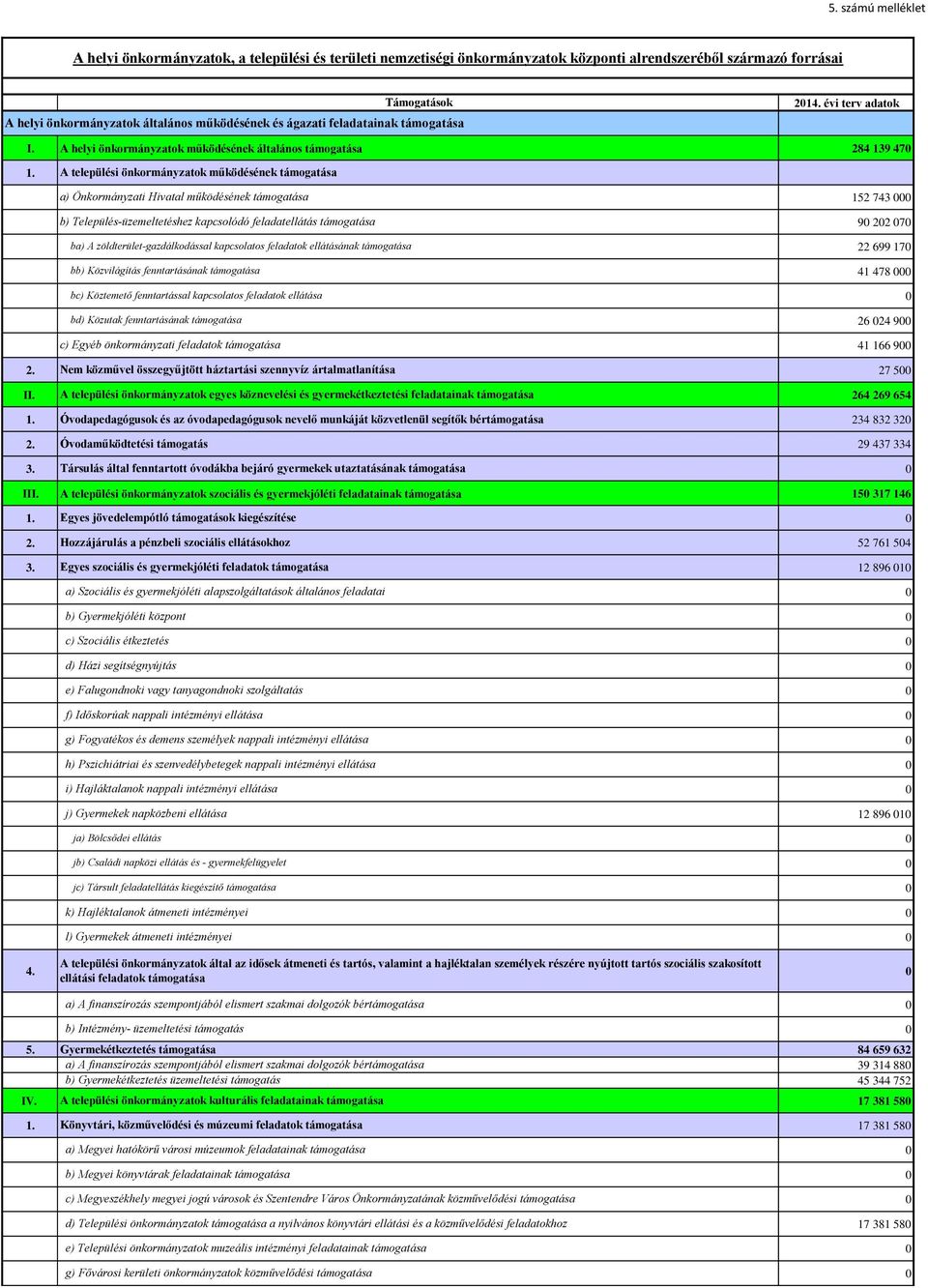This screenshot has height=1288, width=928.
Task: Select 'Egyes jövedelempótló támogatások kiegészítése'
Action: pos(178,517)
